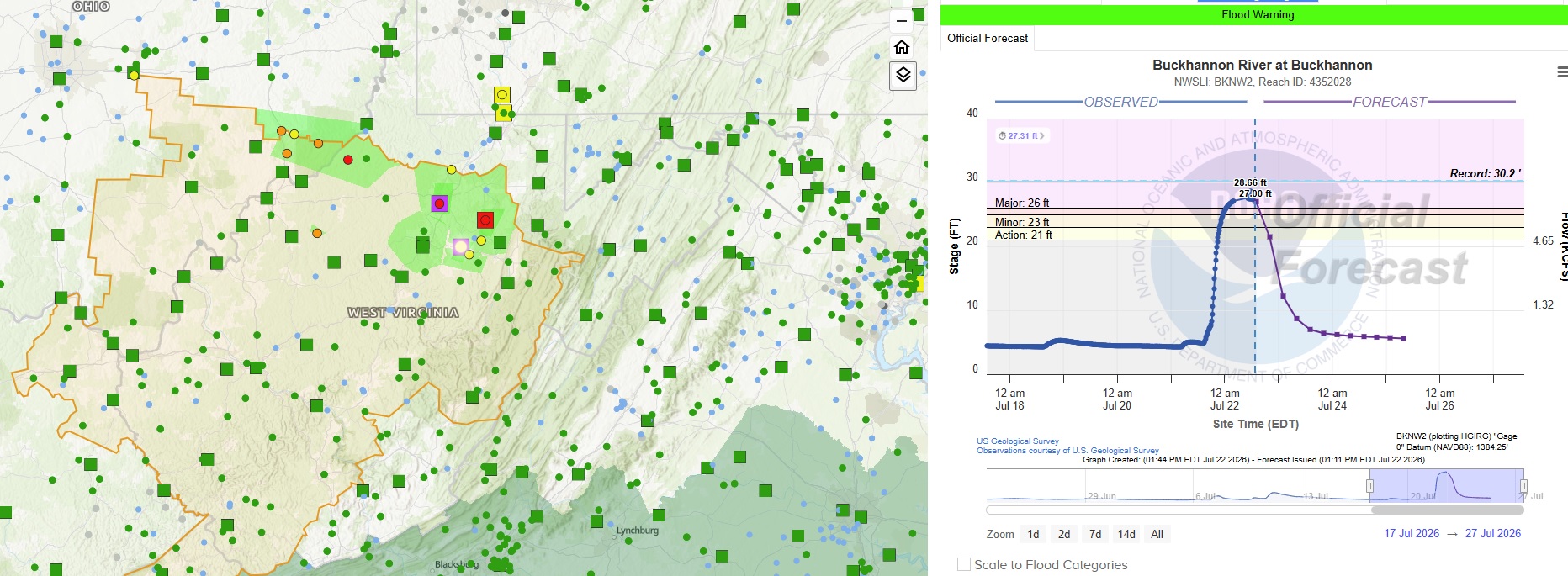The height and width of the screenshot is (576, 1568).
Task: Switch to the Official Forecast tab
Action: [988, 38]
